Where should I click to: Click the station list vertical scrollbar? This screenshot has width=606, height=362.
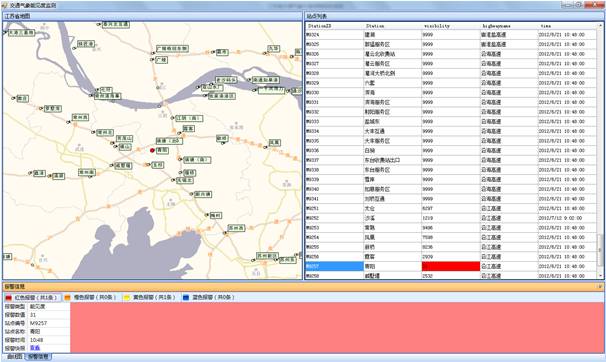tap(600, 150)
